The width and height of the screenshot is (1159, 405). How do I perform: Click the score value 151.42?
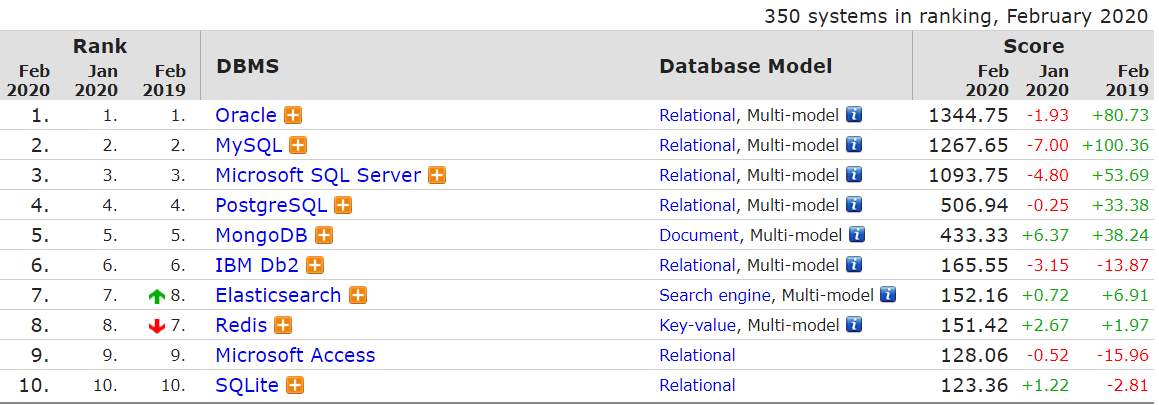pos(974,325)
